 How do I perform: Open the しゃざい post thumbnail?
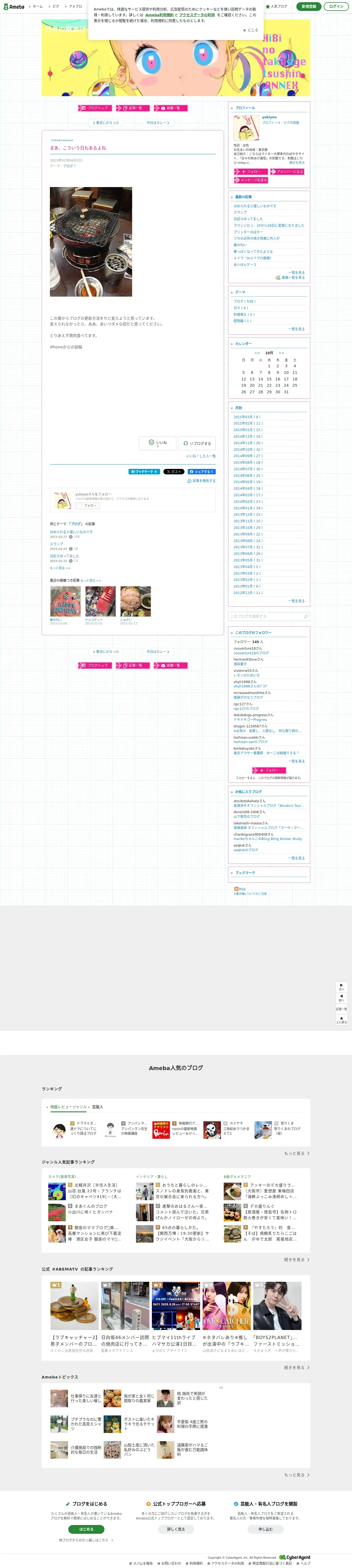tap(135, 602)
